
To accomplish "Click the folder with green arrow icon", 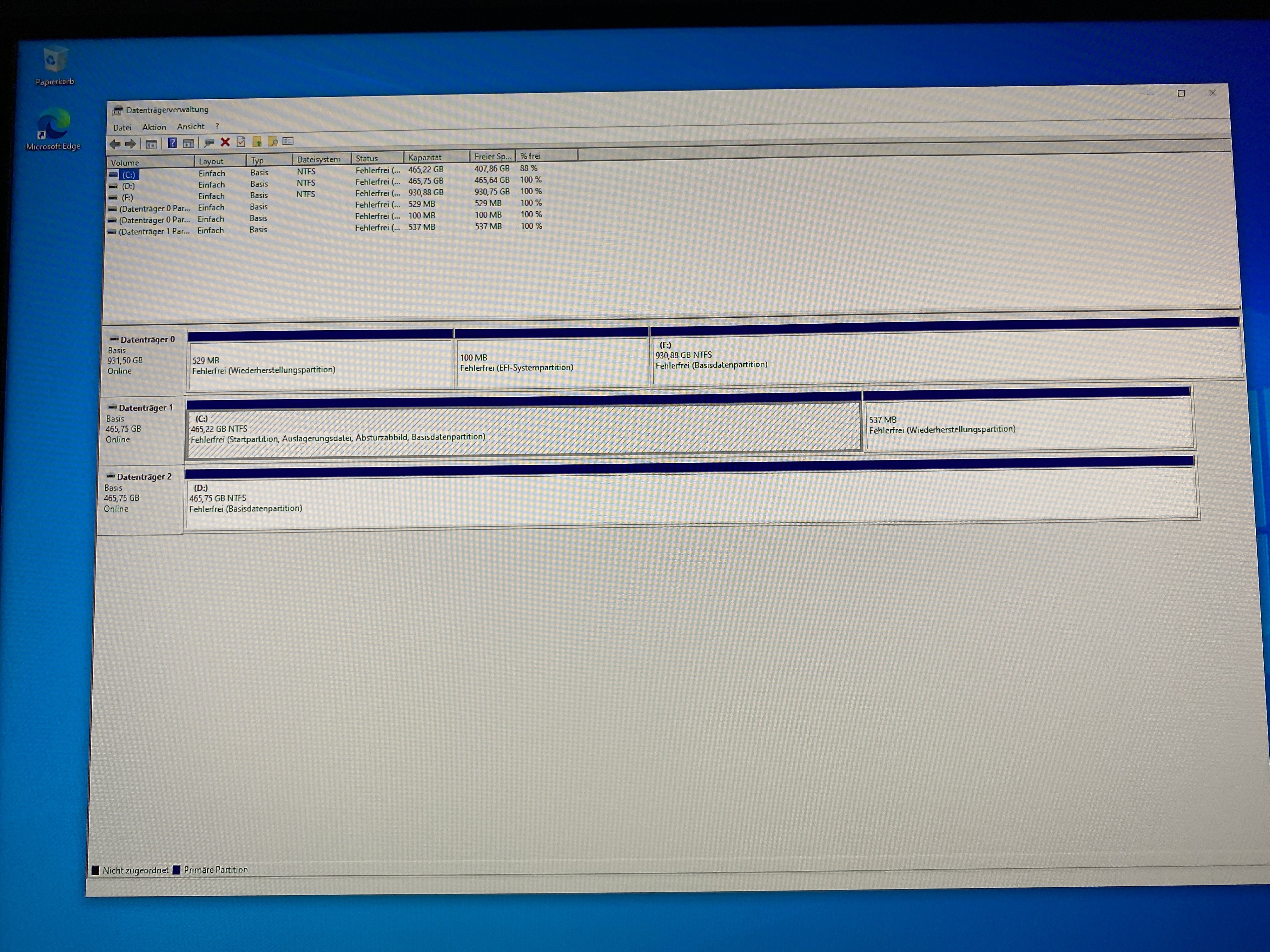I will (x=257, y=141).
